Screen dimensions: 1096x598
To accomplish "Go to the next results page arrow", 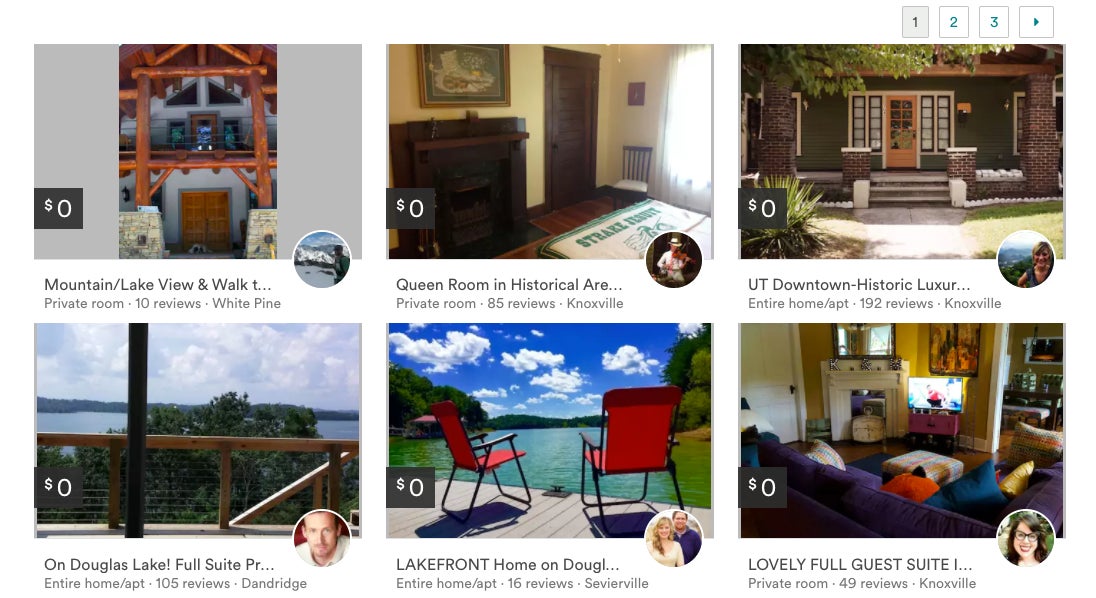I will (1036, 22).
